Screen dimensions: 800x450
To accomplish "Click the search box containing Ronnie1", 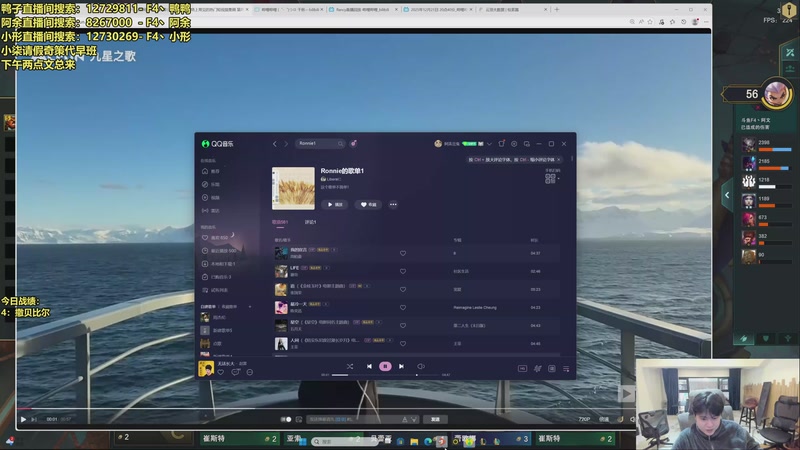I will (x=320, y=144).
